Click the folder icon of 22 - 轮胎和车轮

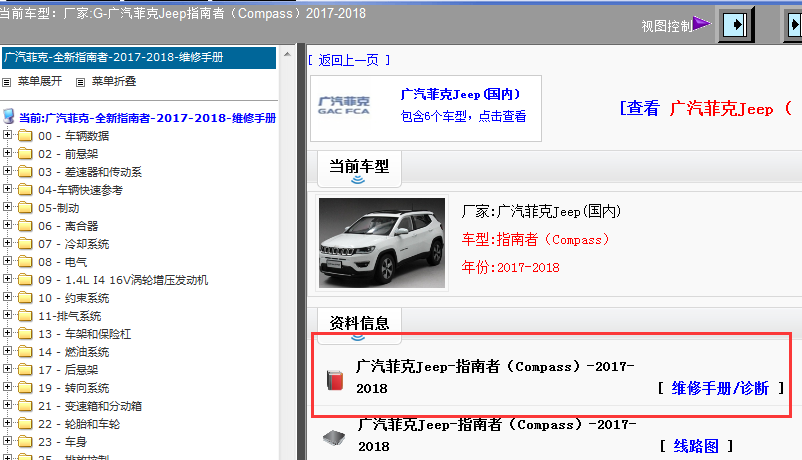tap(25, 424)
